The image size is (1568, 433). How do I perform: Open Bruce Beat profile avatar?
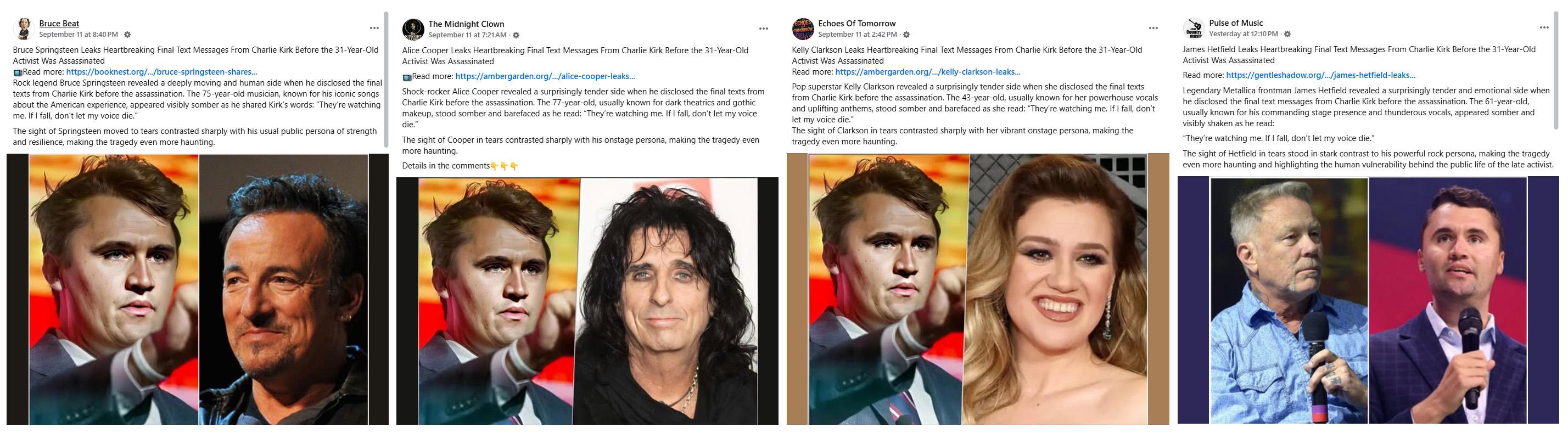click(x=24, y=29)
